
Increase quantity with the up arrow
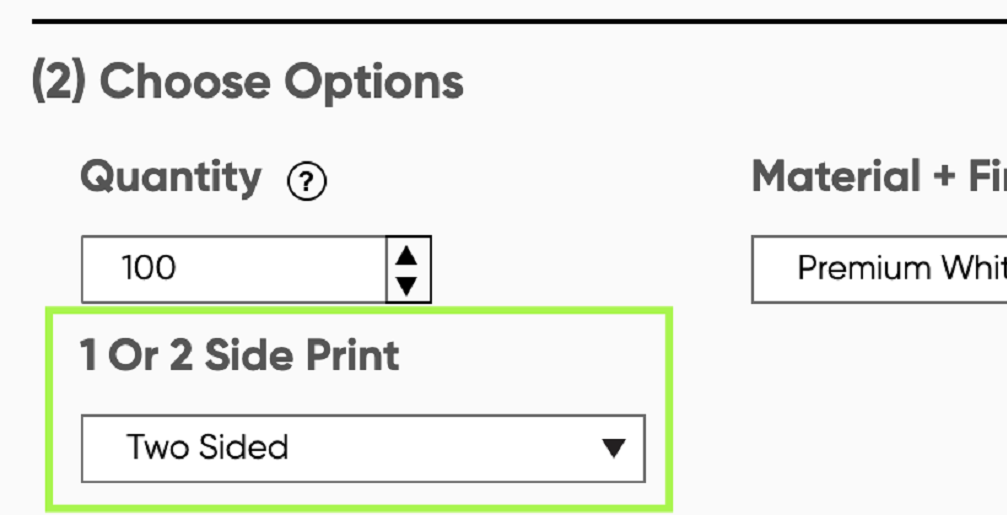[407, 256]
